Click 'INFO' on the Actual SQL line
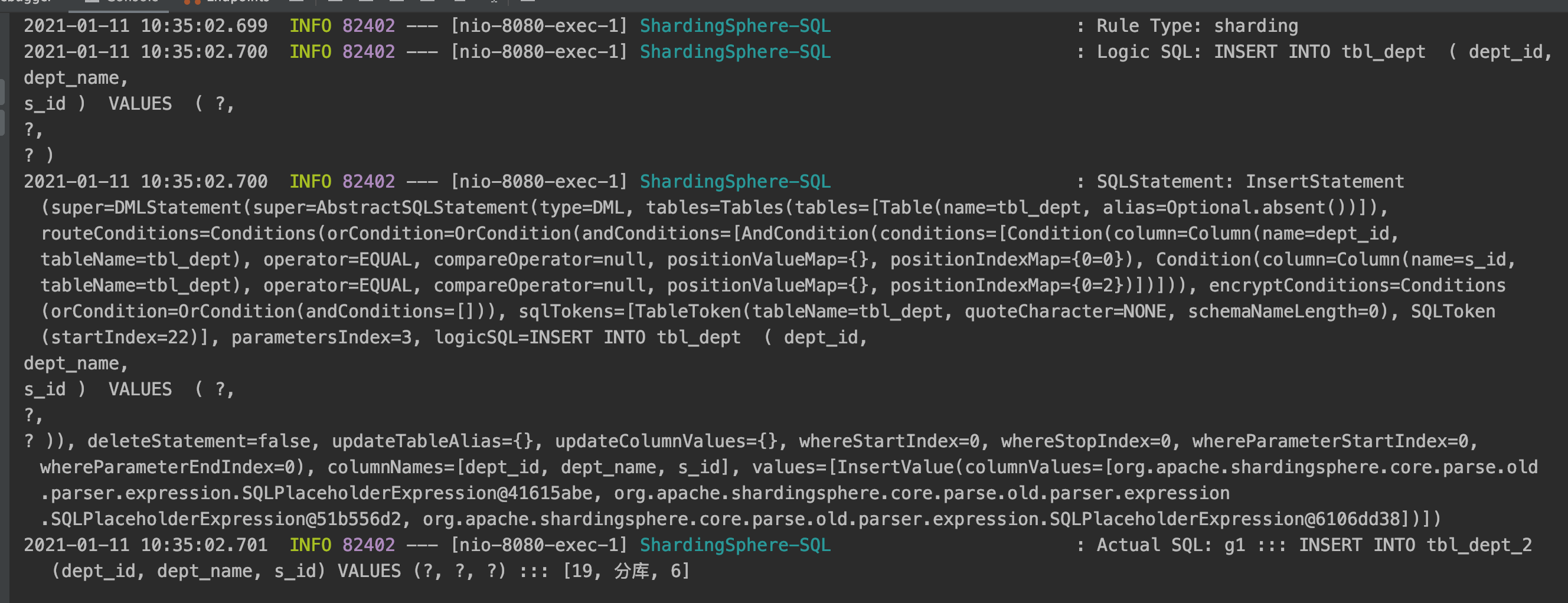1568x603 pixels. pyautogui.click(x=311, y=545)
